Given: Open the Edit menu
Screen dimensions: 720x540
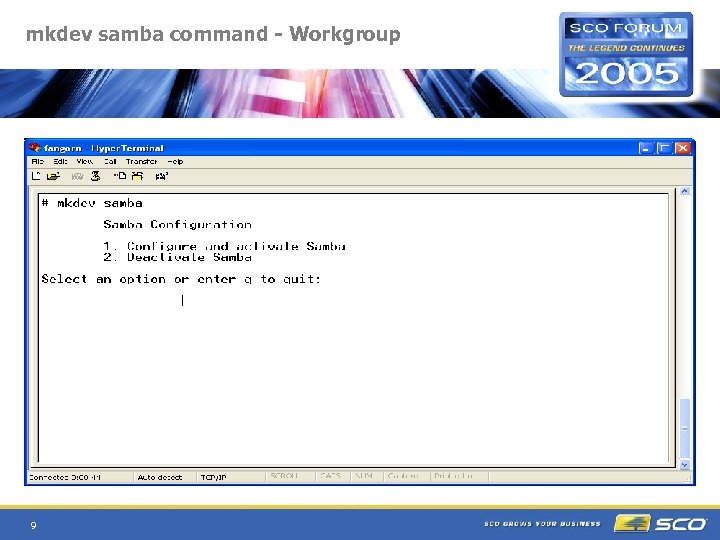Looking at the screenshot, I should click(x=60, y=162).
